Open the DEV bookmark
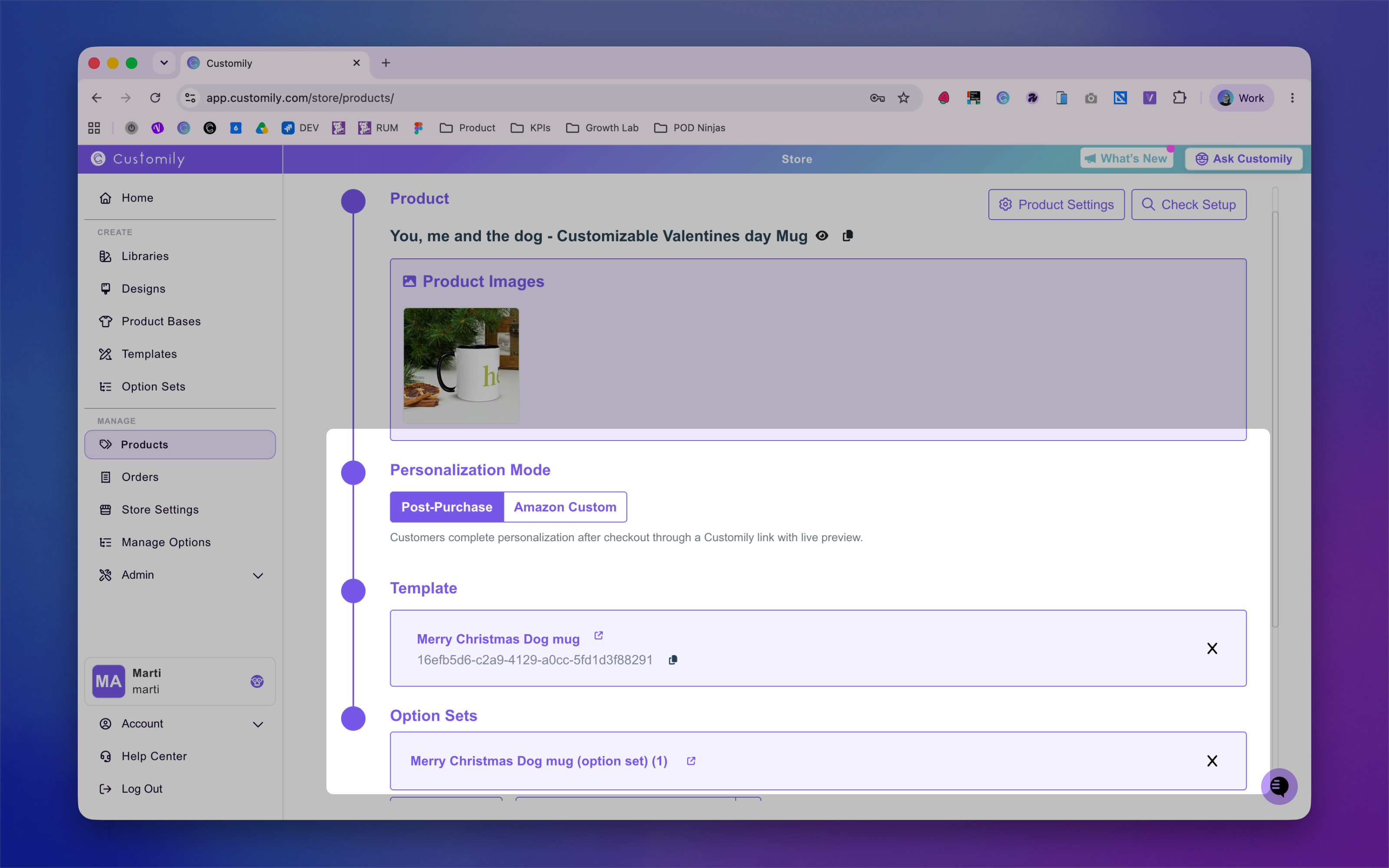 pos(300,128)
